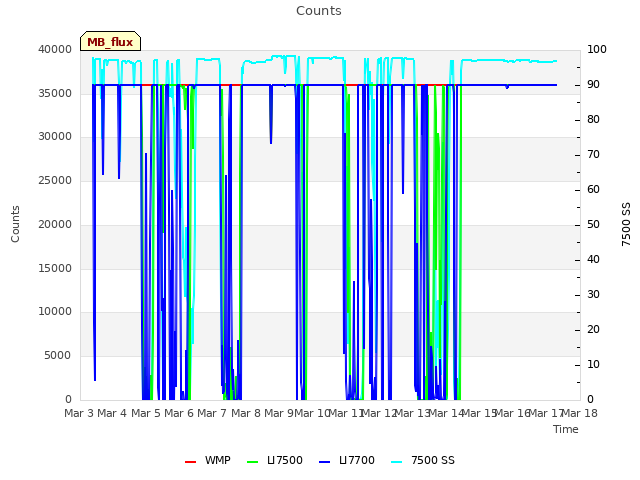Click the blue LI7700 legend swatch
This screenshot has width=640, height=480.
(x=324, y=462)
